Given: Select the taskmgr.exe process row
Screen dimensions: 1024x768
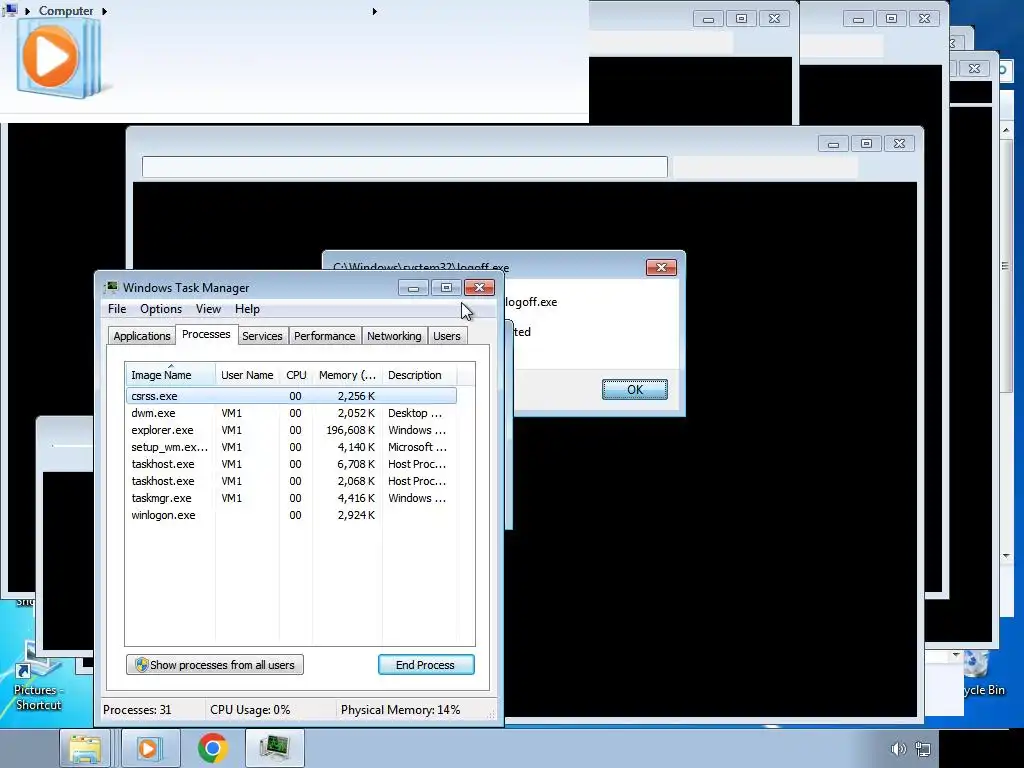Looking at the screenshot, I should point(291,498).
